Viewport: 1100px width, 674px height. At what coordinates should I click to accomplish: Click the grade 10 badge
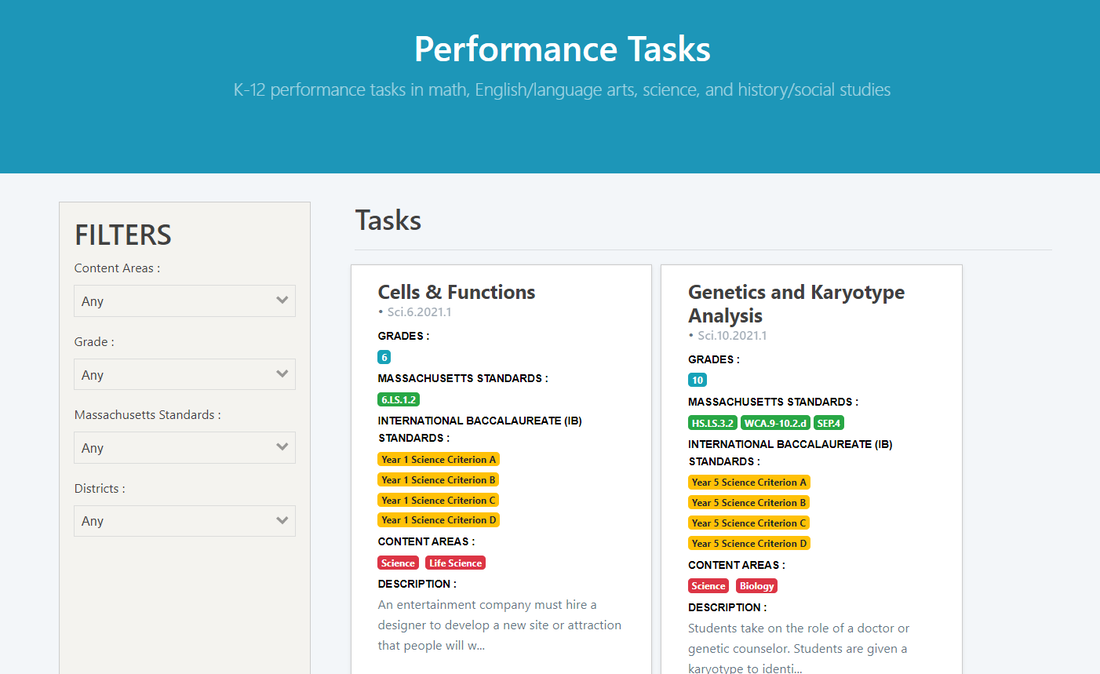[697, 380]
